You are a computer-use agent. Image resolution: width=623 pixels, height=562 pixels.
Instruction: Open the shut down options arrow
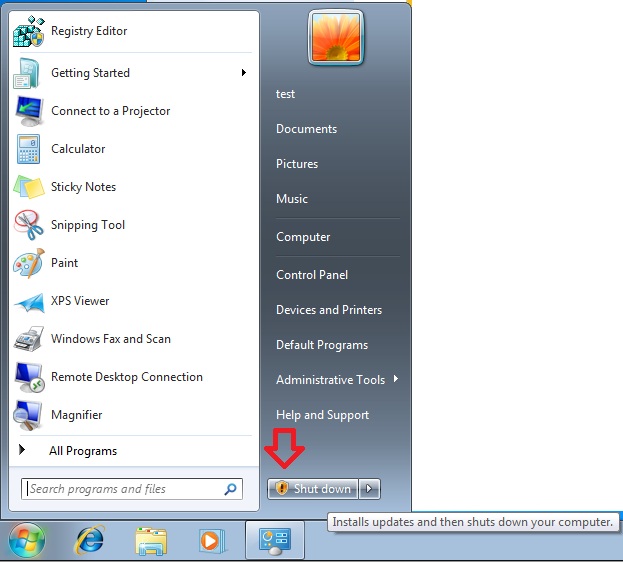pyautogui.click(x=370, y=488)
